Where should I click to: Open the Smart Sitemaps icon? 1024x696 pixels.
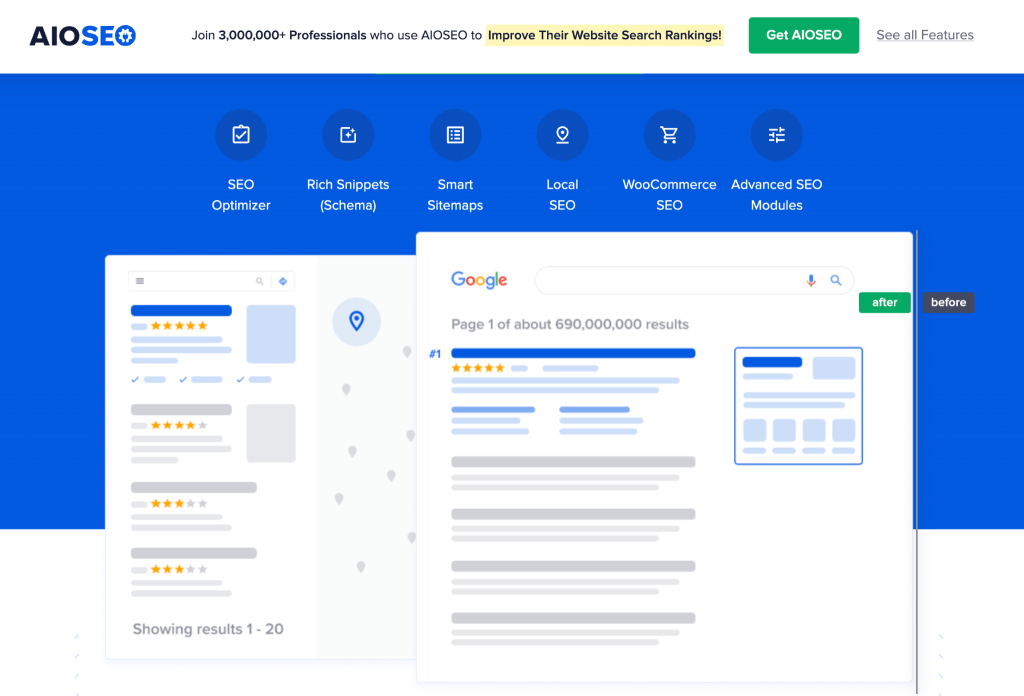click(x=455, y=134)
